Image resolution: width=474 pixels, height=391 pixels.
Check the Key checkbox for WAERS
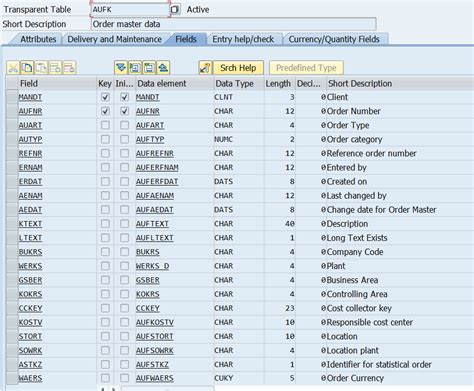click(x=105, y=378)
